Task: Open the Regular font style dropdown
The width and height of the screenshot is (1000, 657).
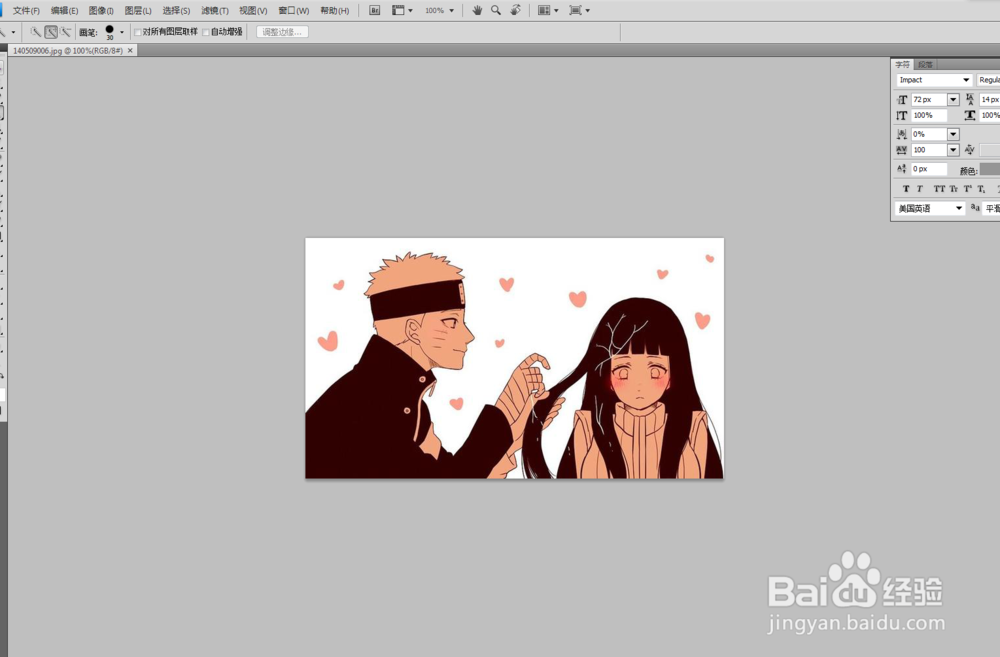Action: coord(989,80)
